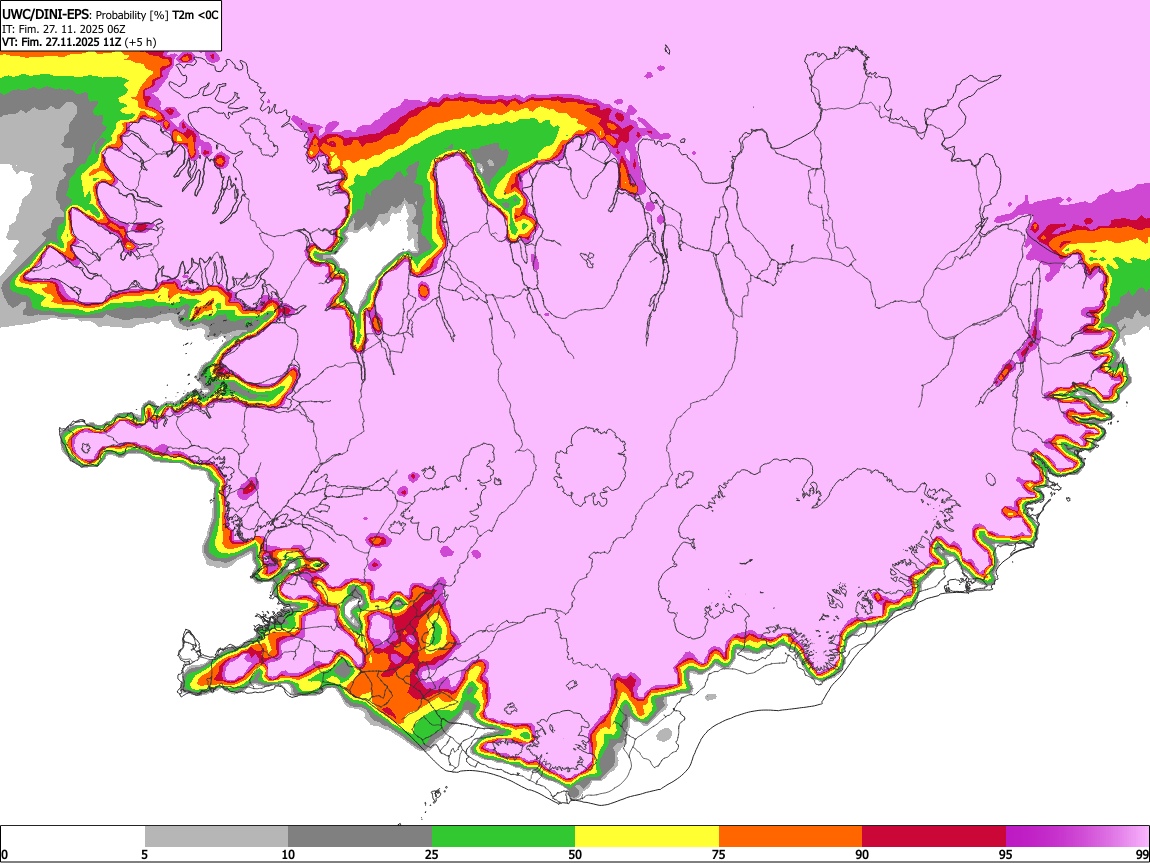Click the yellow 50-75% legend swatch
The width and height of the screenshot is (1150, 863).
(647, 837)
